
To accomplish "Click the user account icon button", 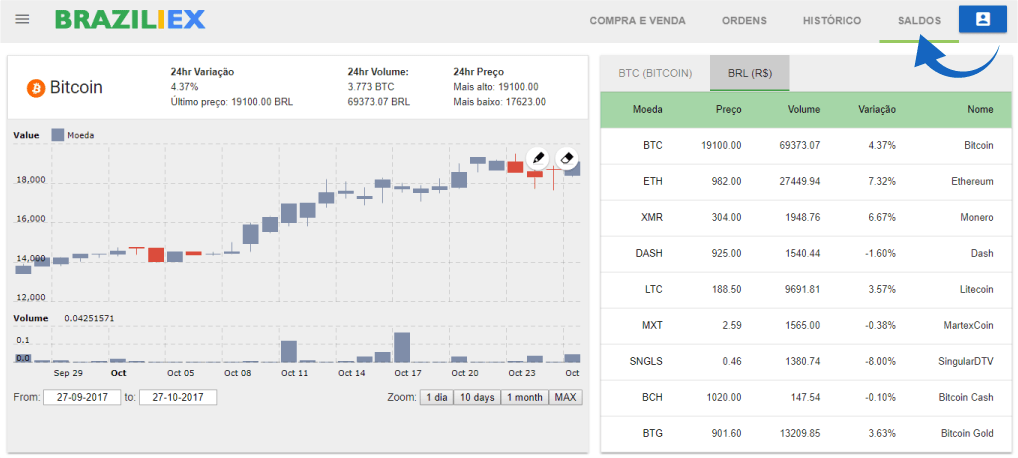I will (x=982, y=20).
